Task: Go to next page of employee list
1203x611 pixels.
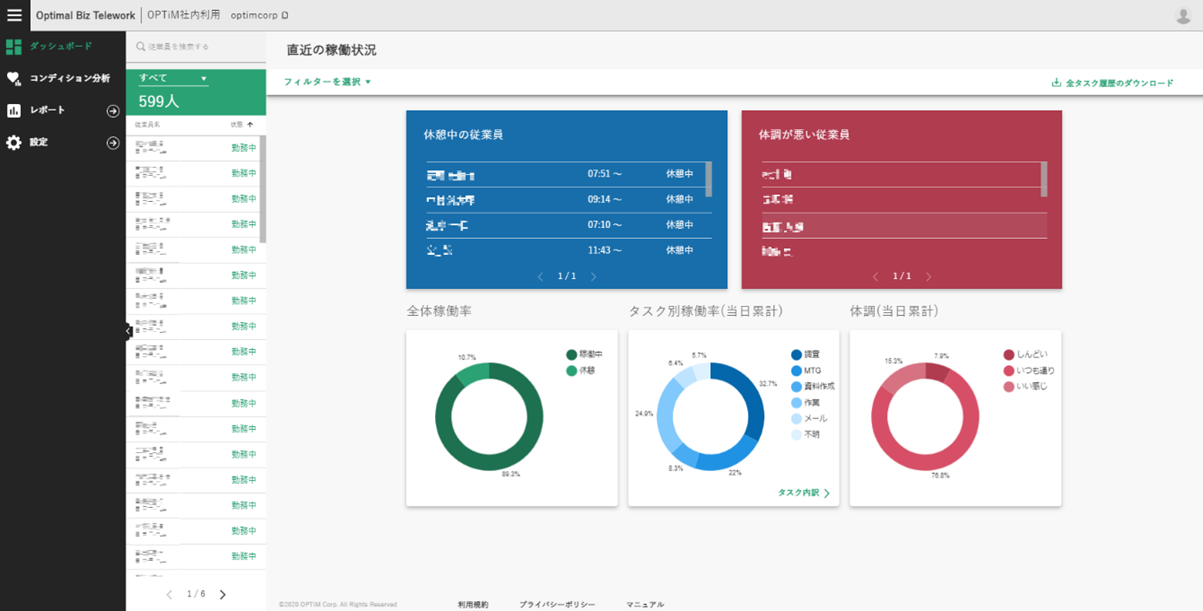Action: (x=222, y=594)
